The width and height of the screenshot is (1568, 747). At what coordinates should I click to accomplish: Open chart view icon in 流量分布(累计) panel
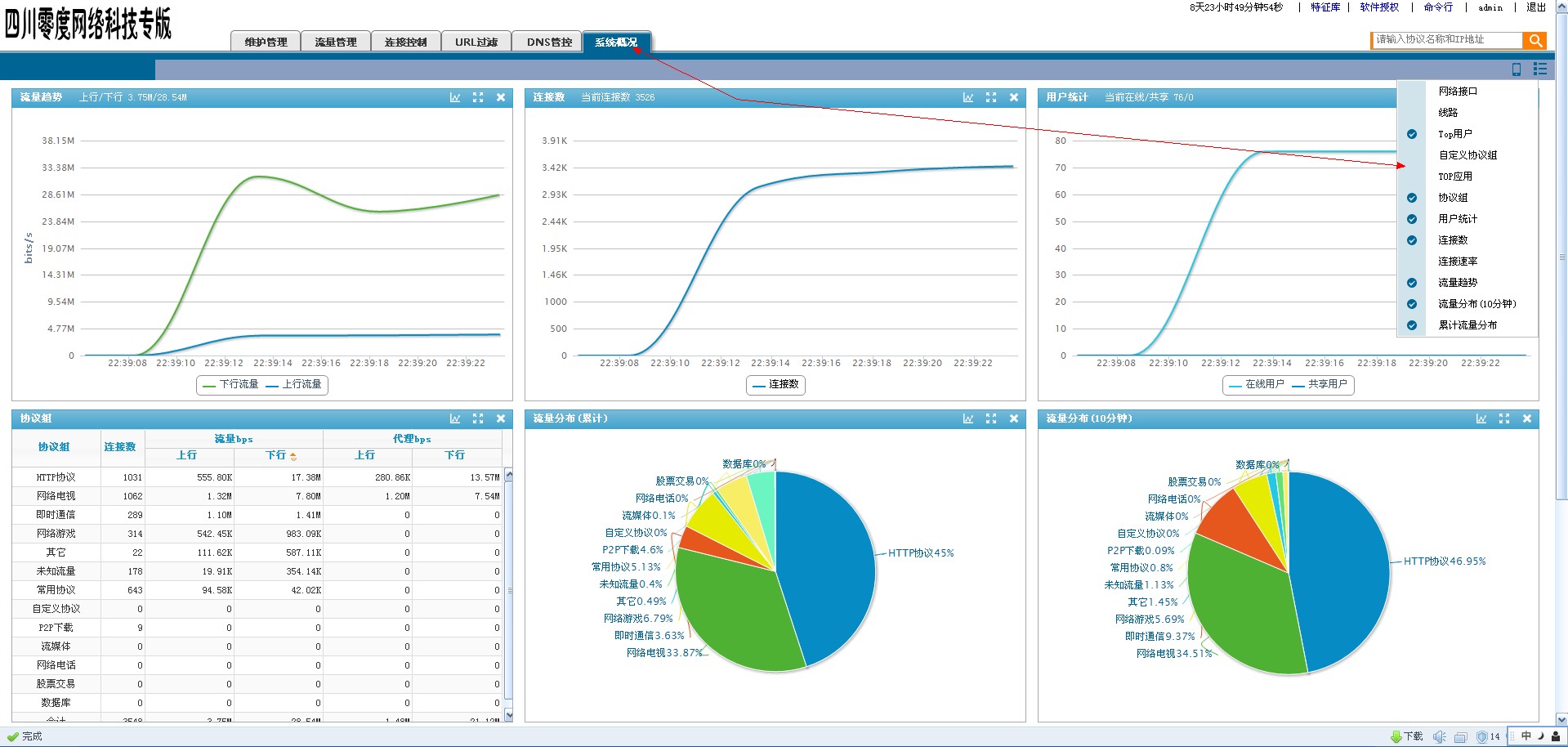968,418
